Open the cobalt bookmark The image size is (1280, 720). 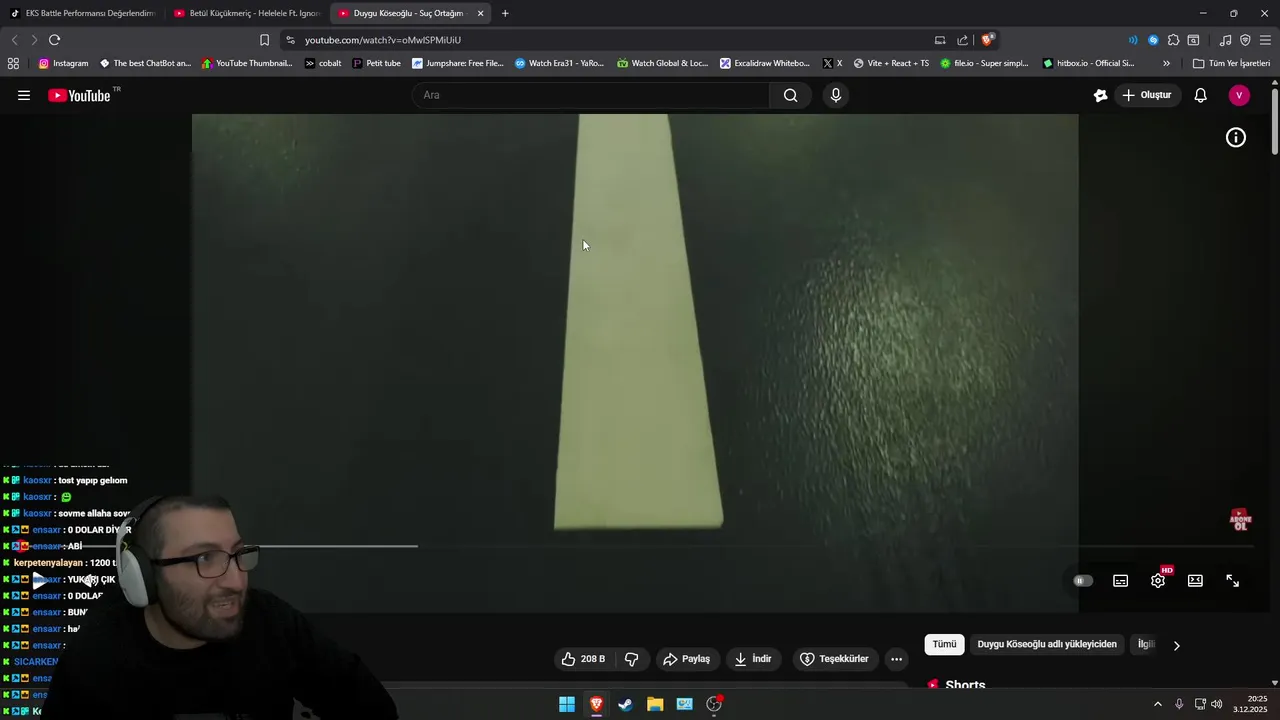click(x=323, y=63)
